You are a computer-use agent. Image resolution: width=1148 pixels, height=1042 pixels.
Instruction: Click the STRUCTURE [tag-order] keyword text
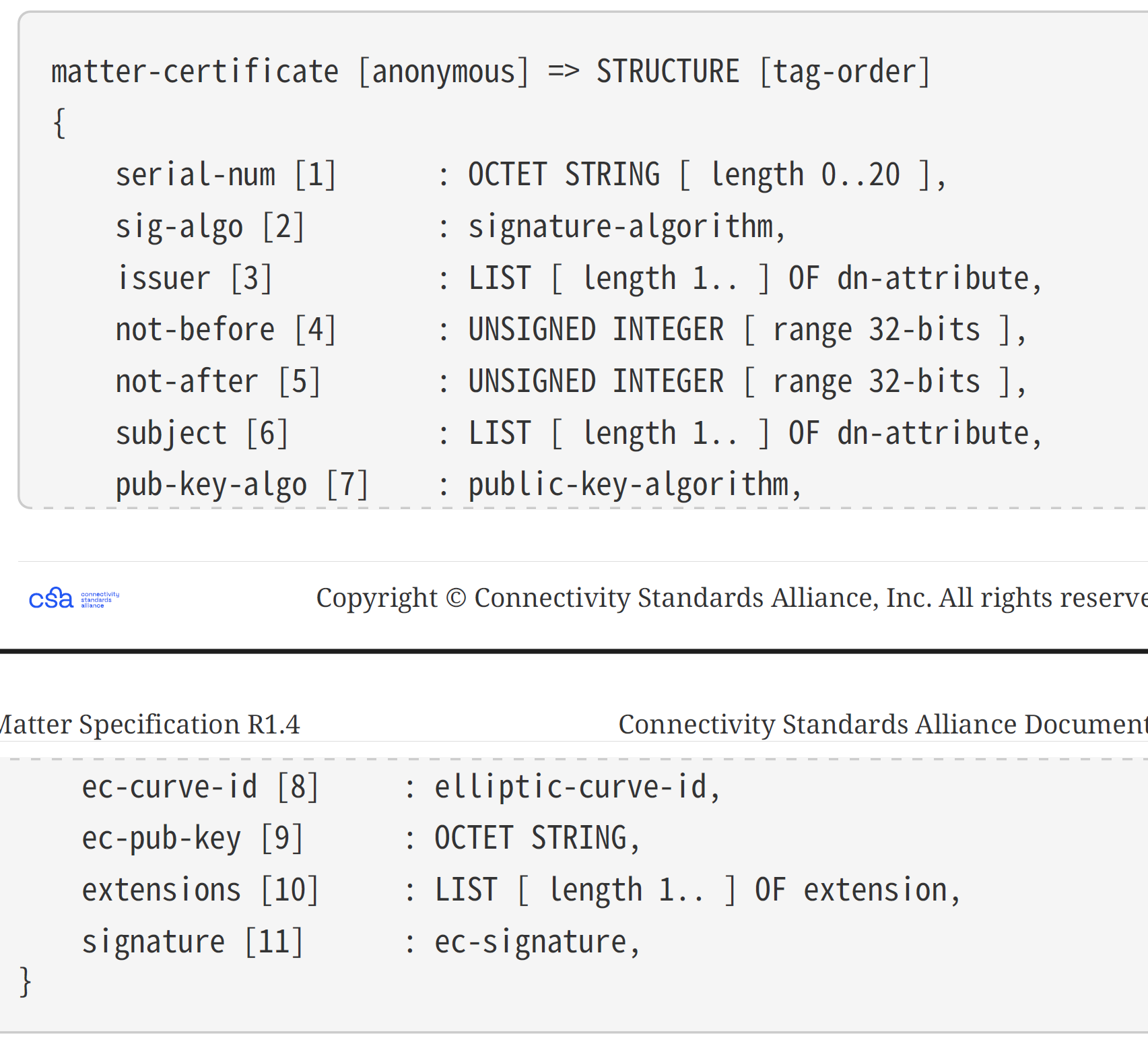point(764,72)
